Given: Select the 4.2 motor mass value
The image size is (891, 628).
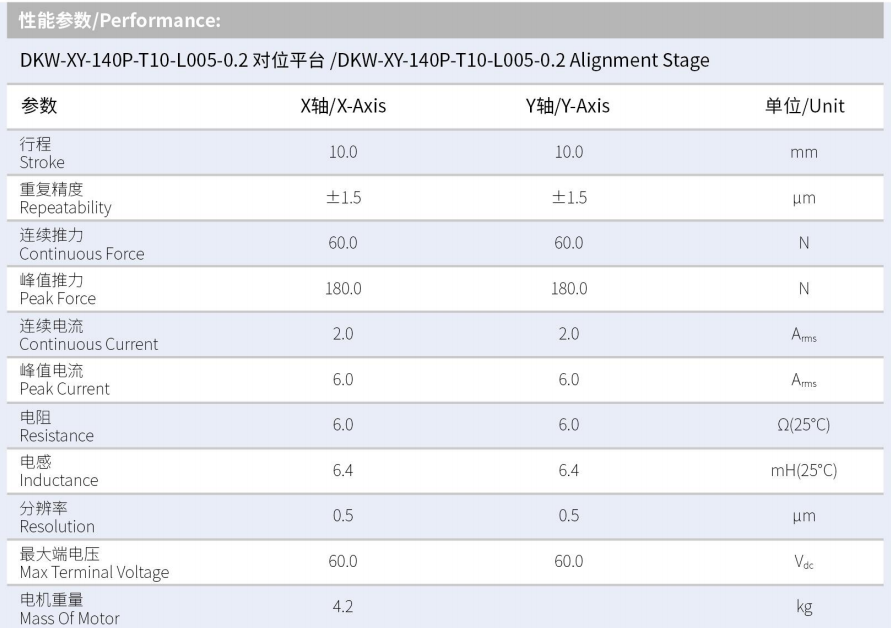Looking at the screenshot, I should coord(343,606).
